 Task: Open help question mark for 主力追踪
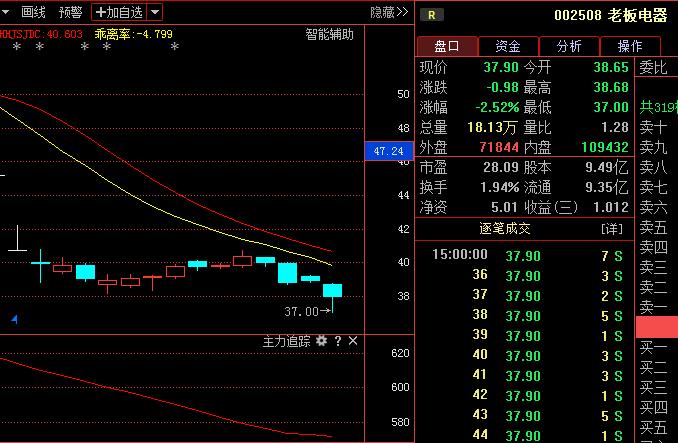click(338, 341)
